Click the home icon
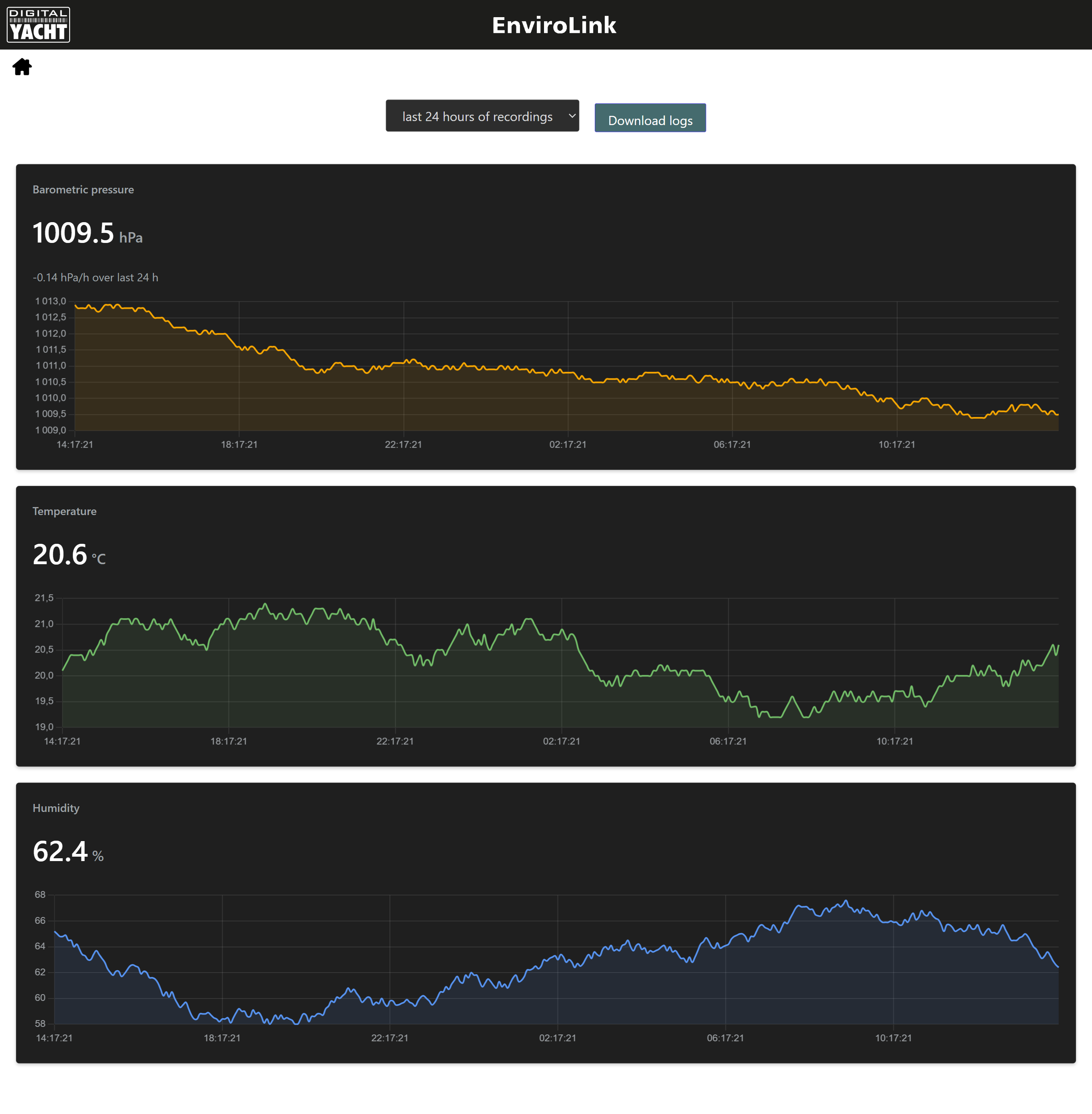The image size is (1092, 1114). [22, 67]
